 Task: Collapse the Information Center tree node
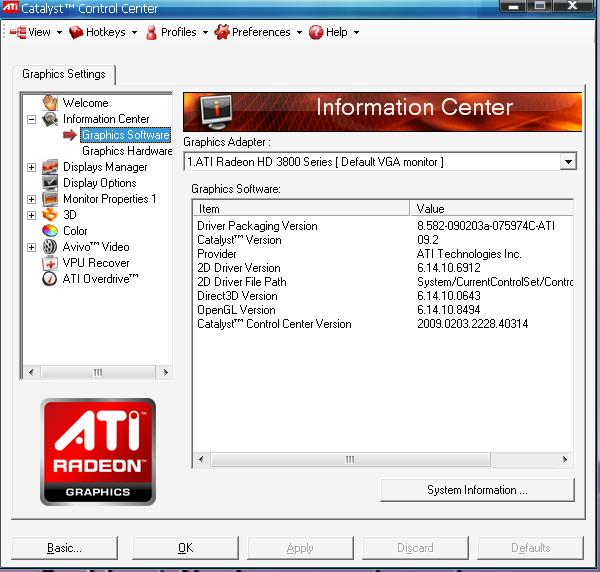tap(32, 119)
